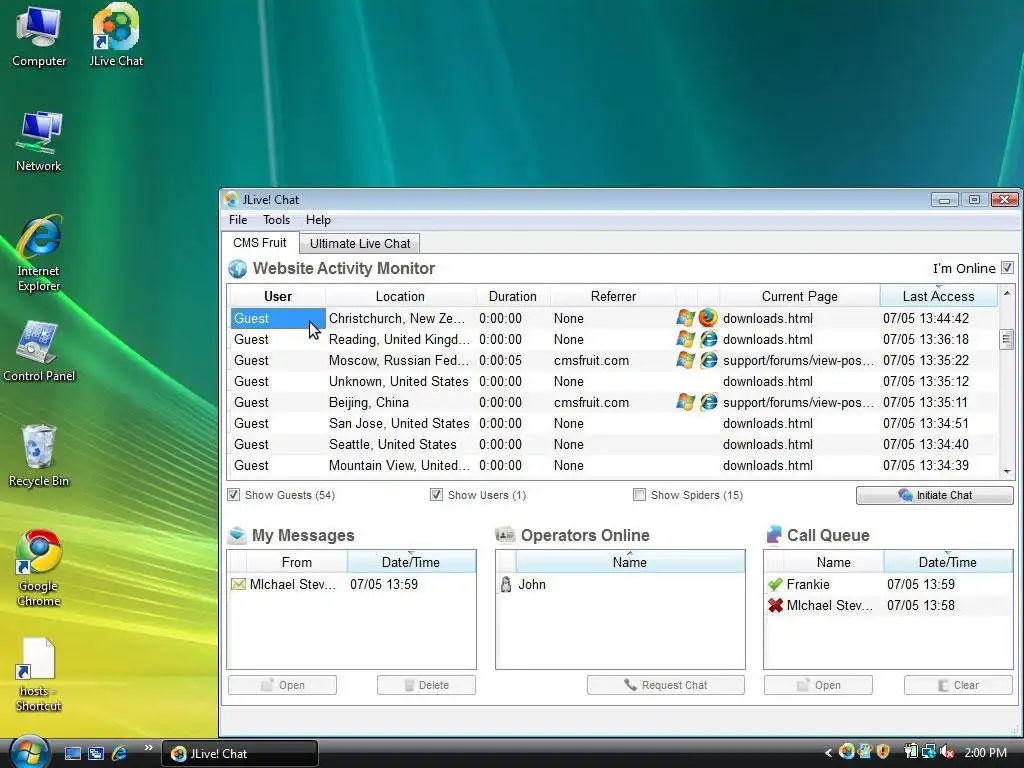
Task: Open JLive Chat desktop shortcut icon
Action: 116,30
